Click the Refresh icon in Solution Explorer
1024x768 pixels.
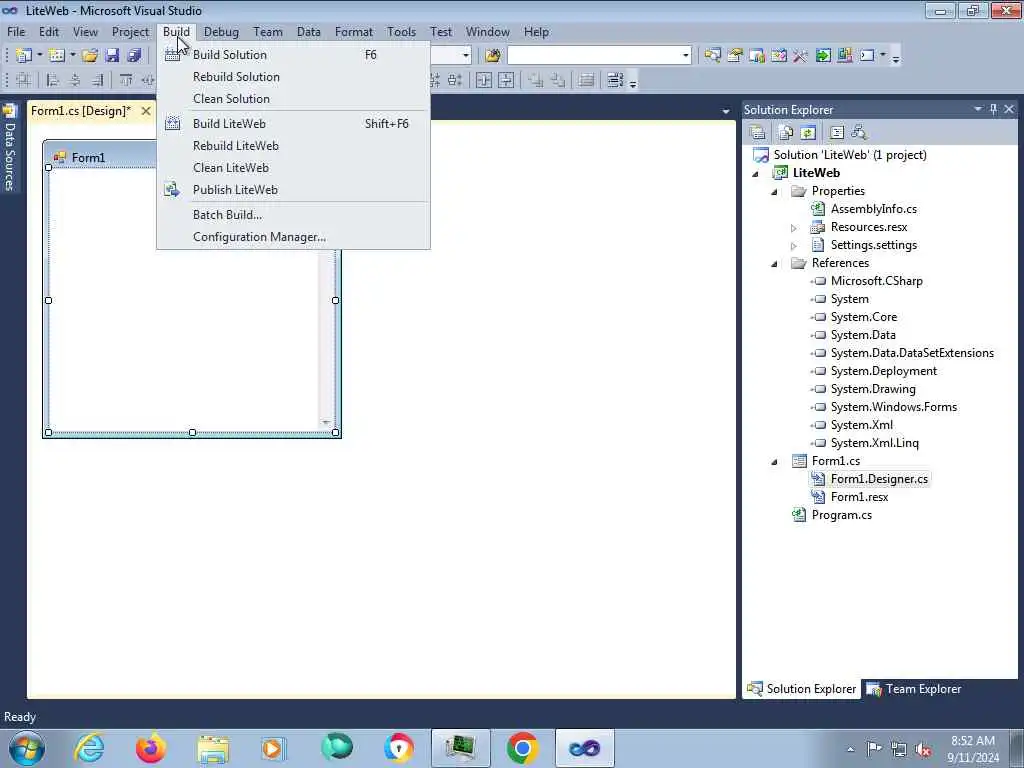point(808,133)
